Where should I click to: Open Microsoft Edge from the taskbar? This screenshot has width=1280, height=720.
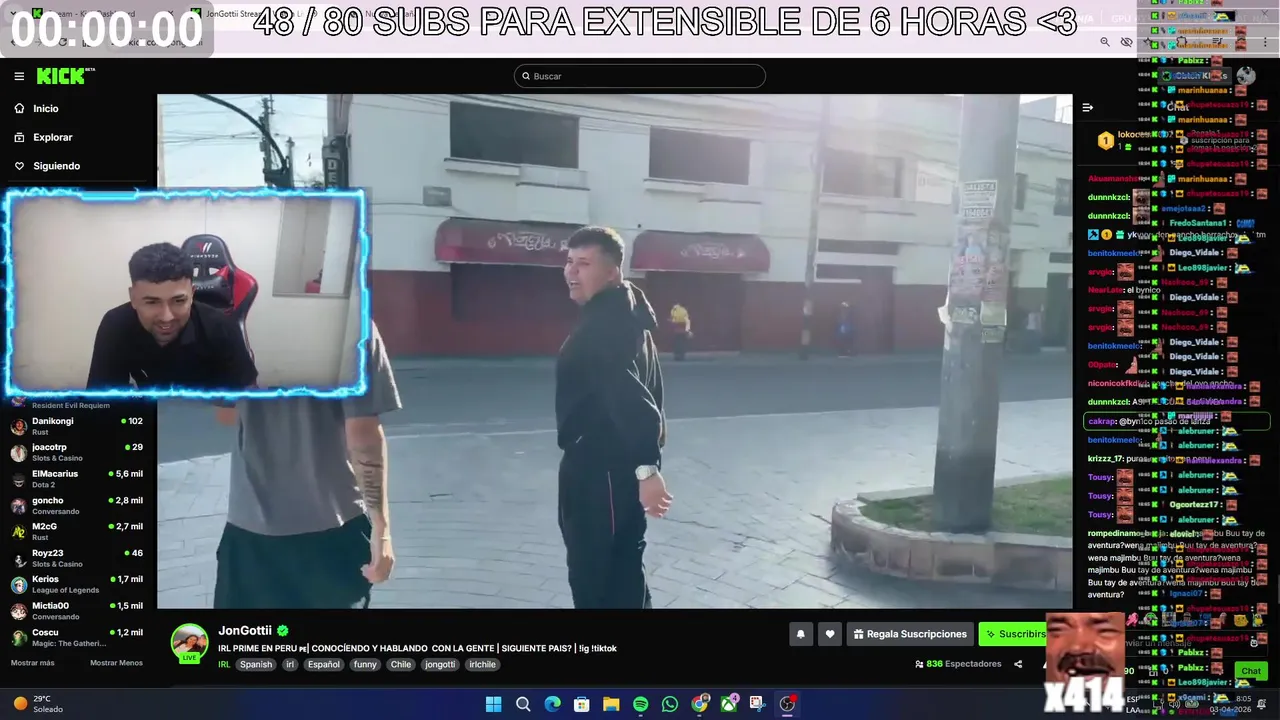(x=552, y=704)
